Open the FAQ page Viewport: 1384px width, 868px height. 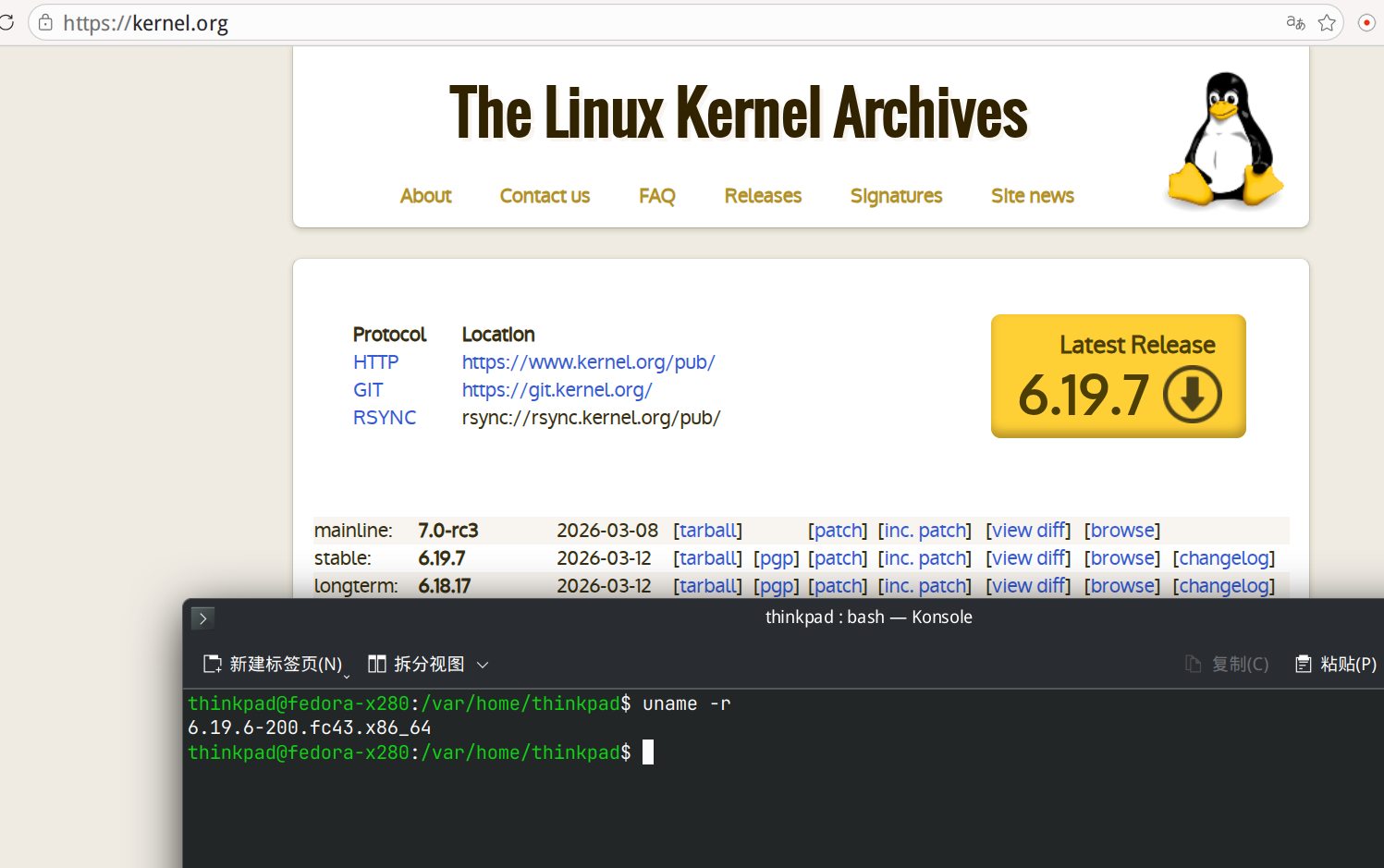point(657,196)
